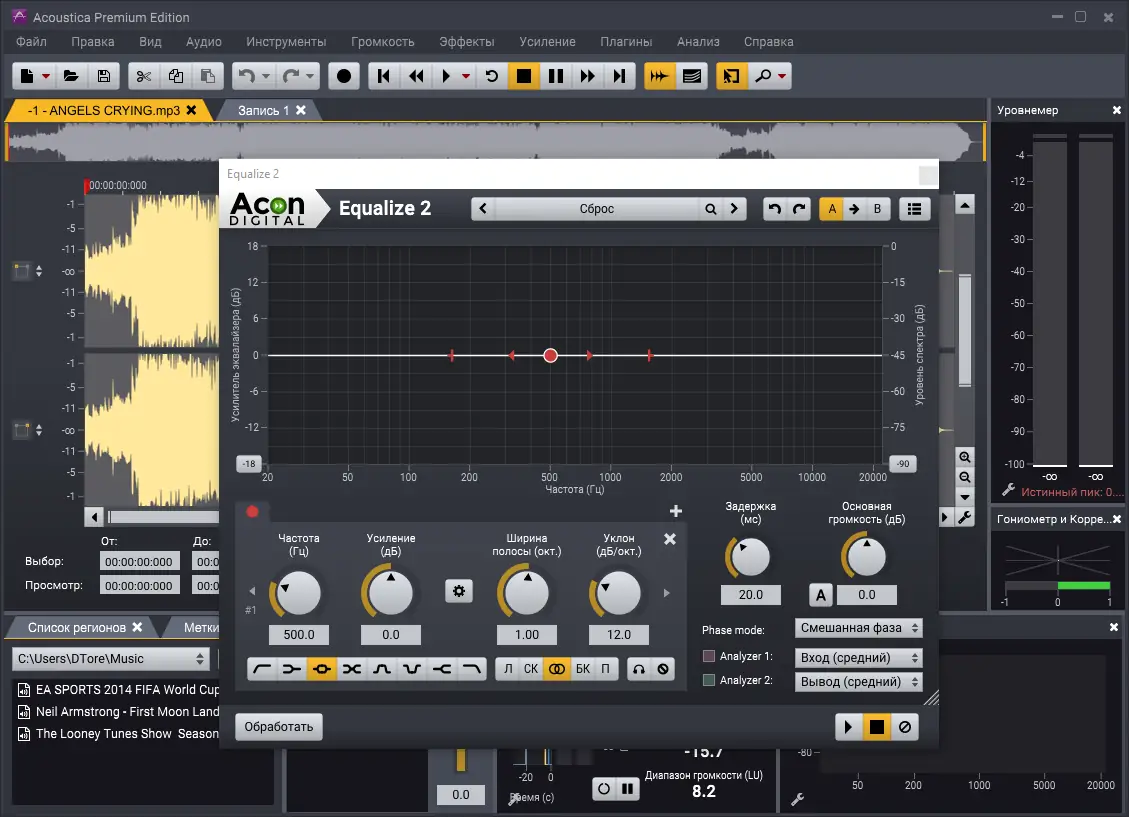Image resolution: width=1129 pixels, height=817 pixels.
Task: Jump to start with skip-back button
Action: pos(384,76)
